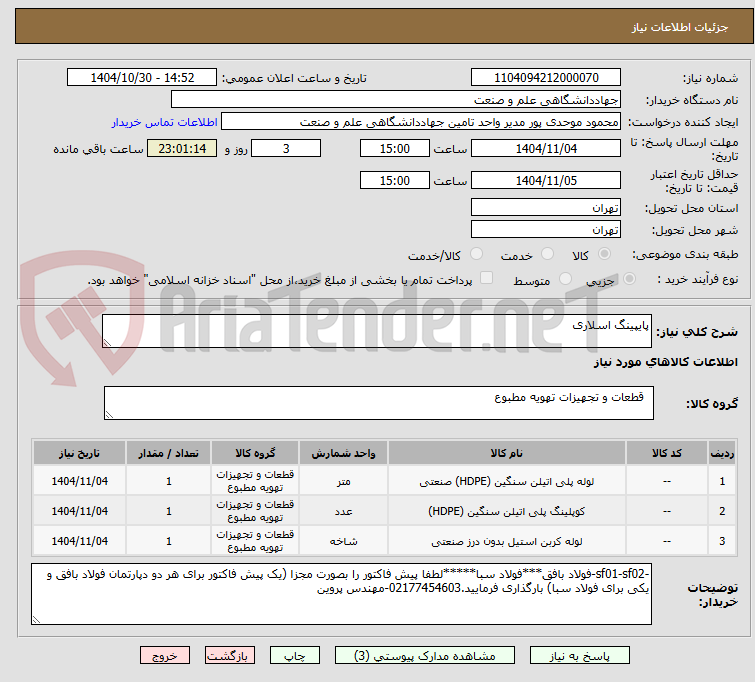Click the response deadline date 1404/11/04 field
The image size is (755, 682).
point(546,148)
